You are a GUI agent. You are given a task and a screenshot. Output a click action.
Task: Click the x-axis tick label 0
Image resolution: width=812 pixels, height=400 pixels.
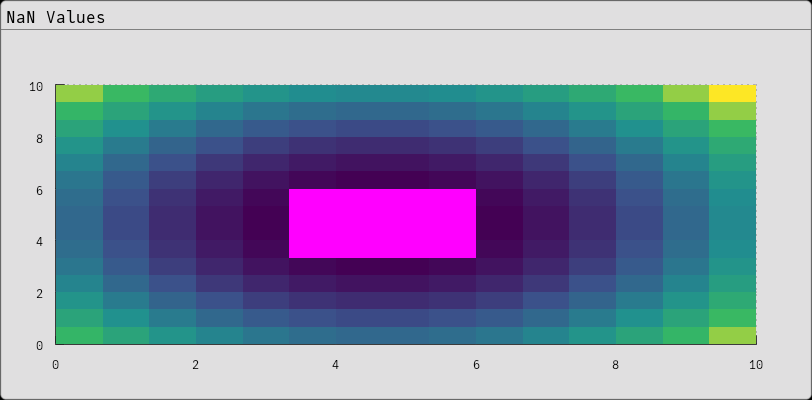[x=56, y=365]
